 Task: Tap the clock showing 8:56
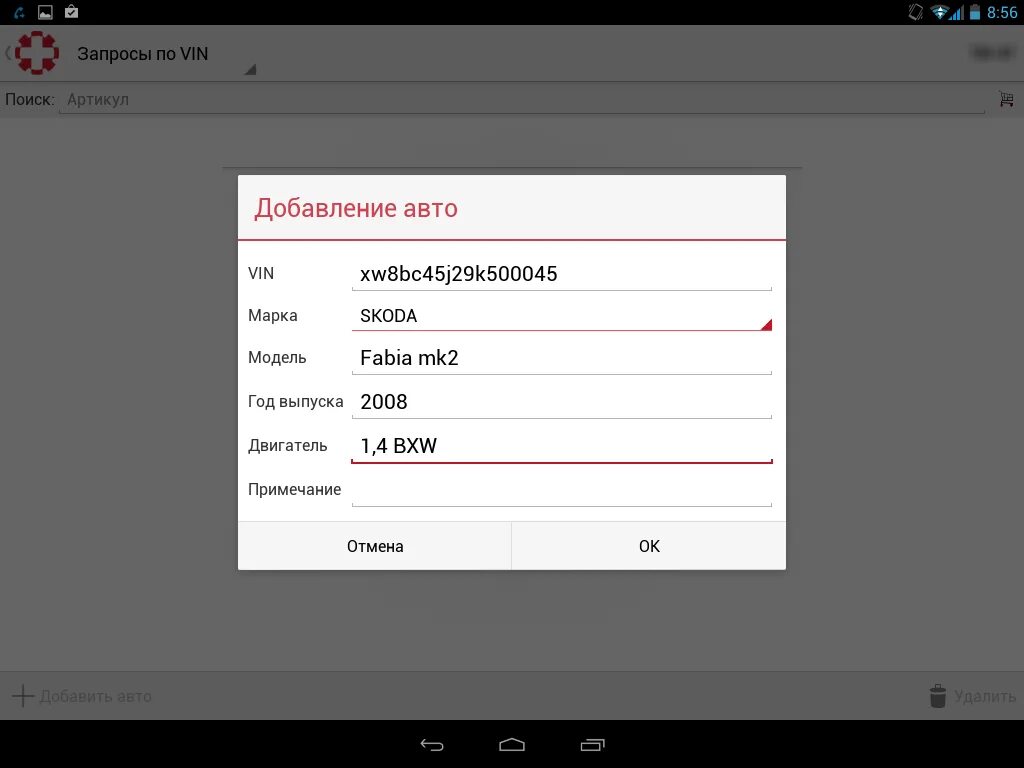pyautogui.click(x=1000, y=12)
